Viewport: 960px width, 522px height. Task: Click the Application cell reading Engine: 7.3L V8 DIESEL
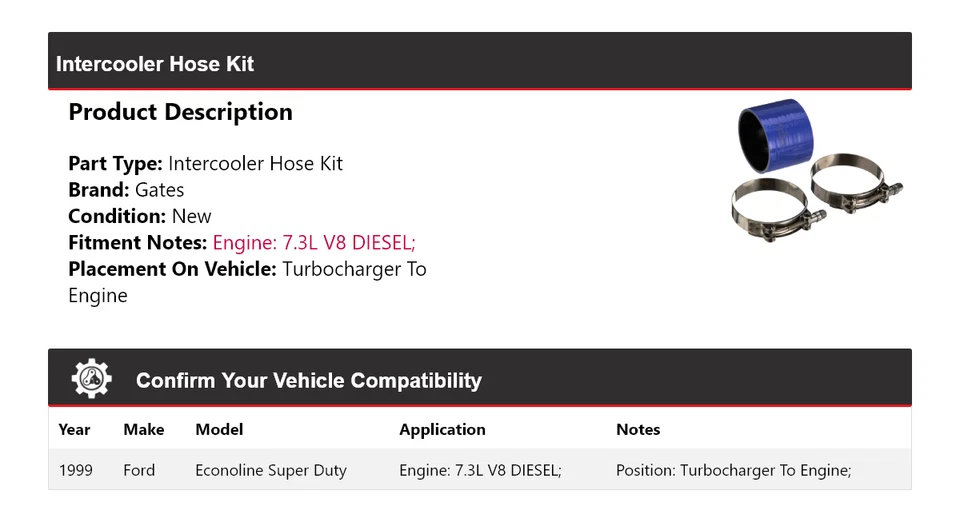(x=480, y=469)
